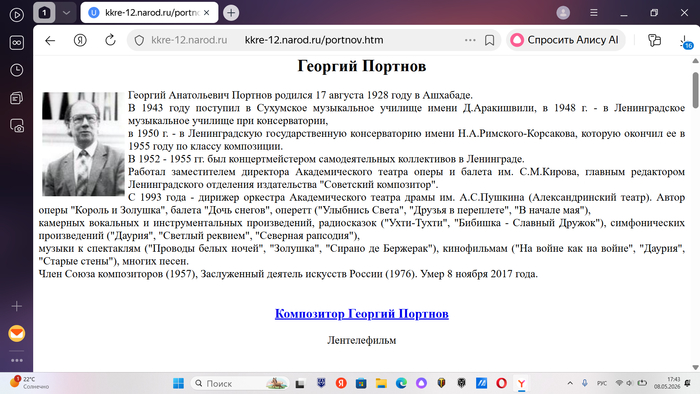Open the browser profile avatar
Screen dimensions: 700x394
tap(563, 13)
